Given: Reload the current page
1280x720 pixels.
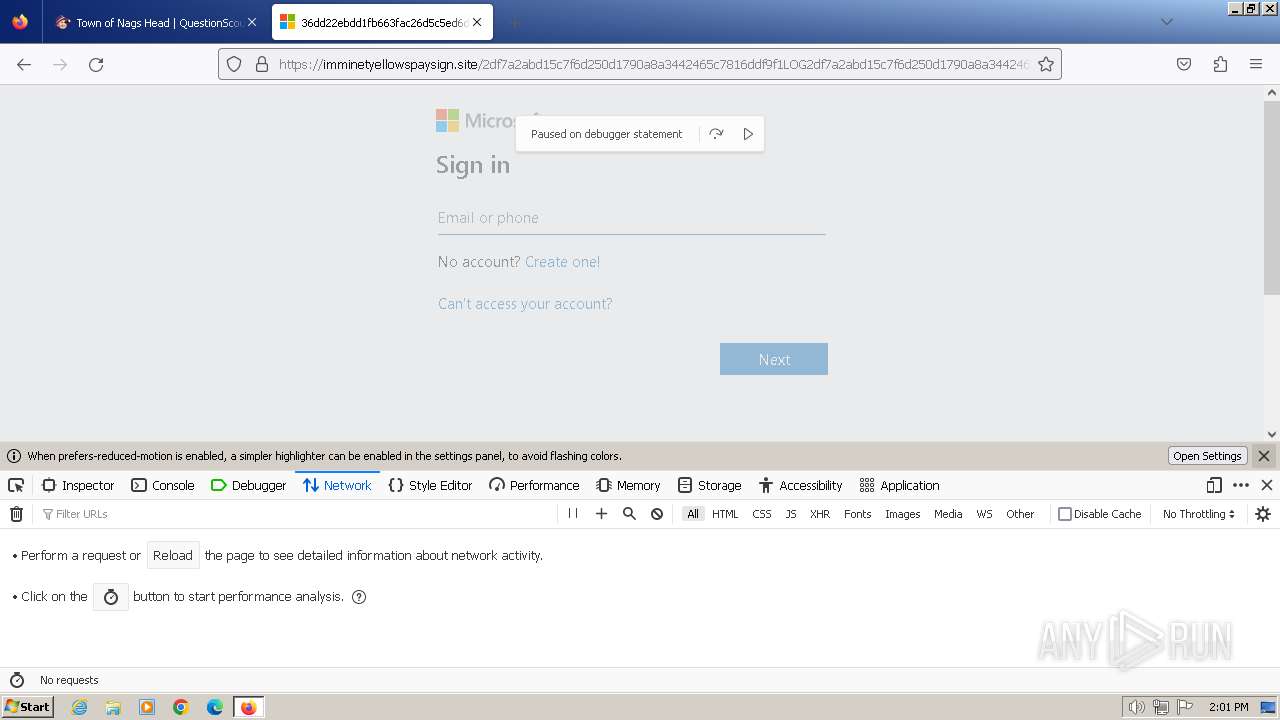Looking at the screenshot, I should click(96, 64).
